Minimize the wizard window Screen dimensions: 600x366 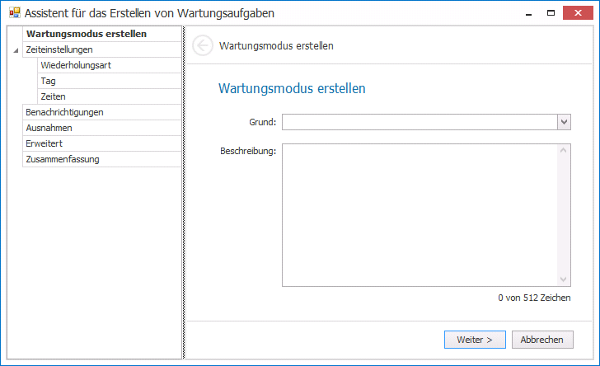pos(529,13)
